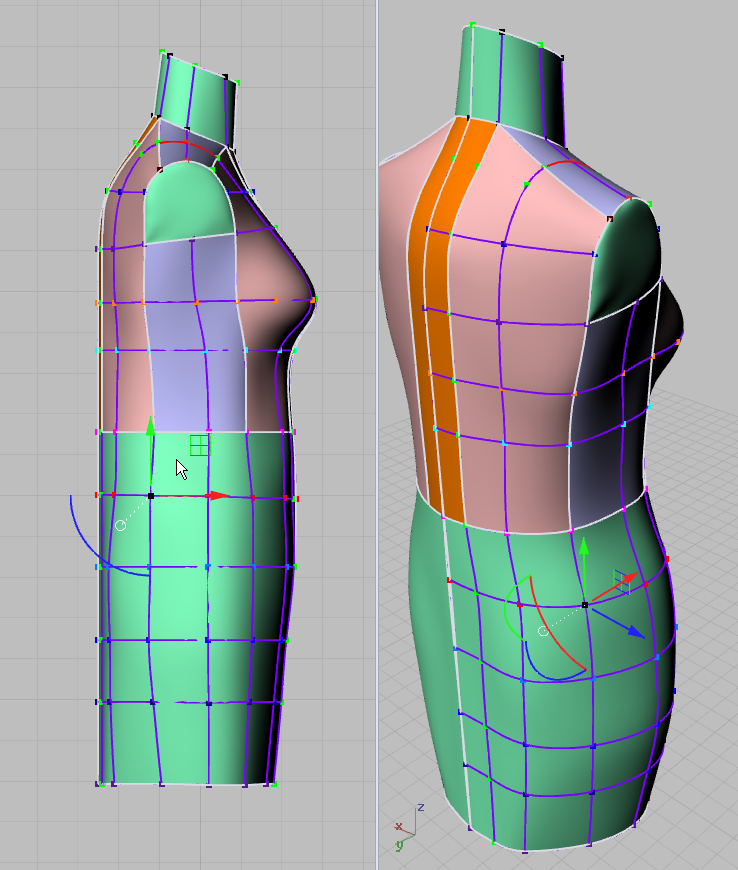Click the y axis label of orientation indicator
This screenshot has height=870, width=738.
(x=400, y=845)
